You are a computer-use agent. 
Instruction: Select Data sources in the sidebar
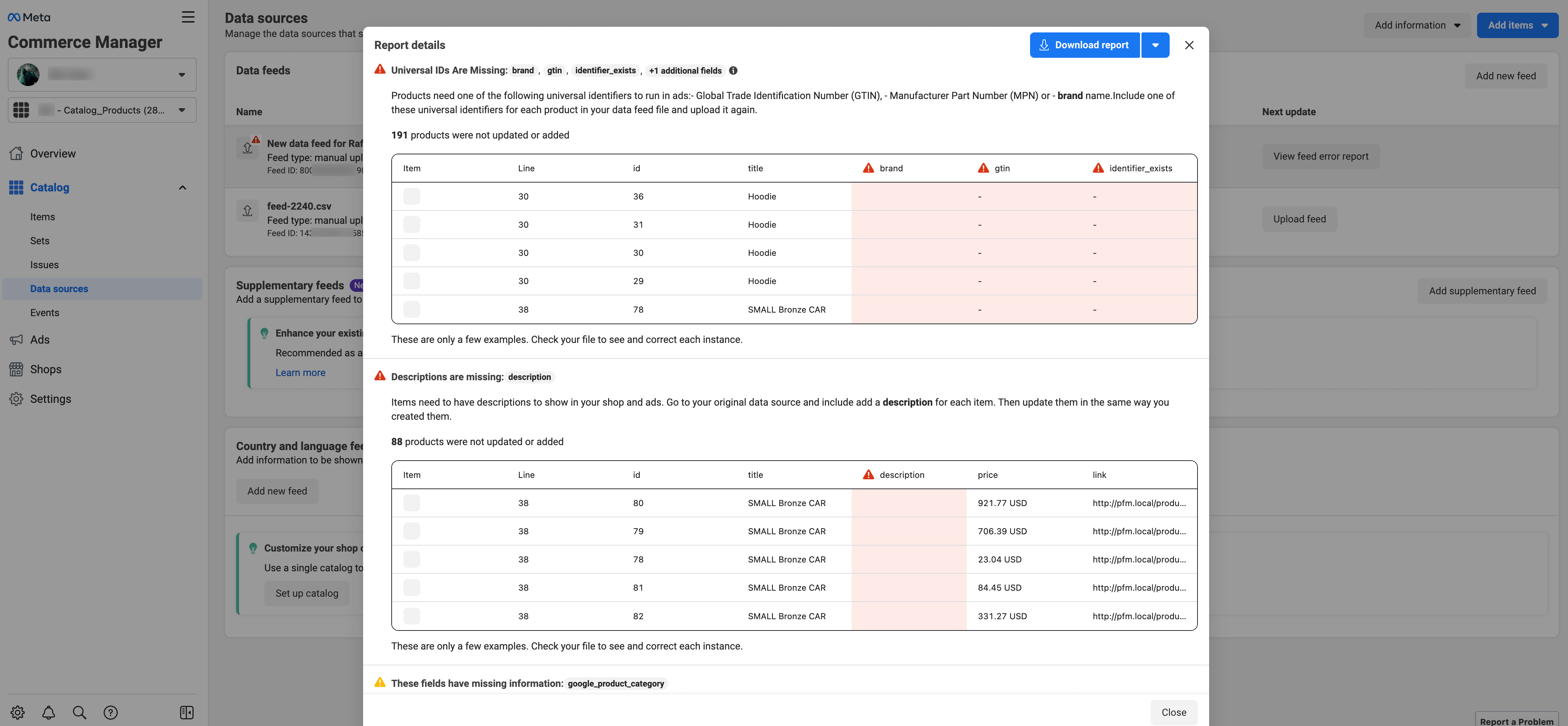[102, 288]
